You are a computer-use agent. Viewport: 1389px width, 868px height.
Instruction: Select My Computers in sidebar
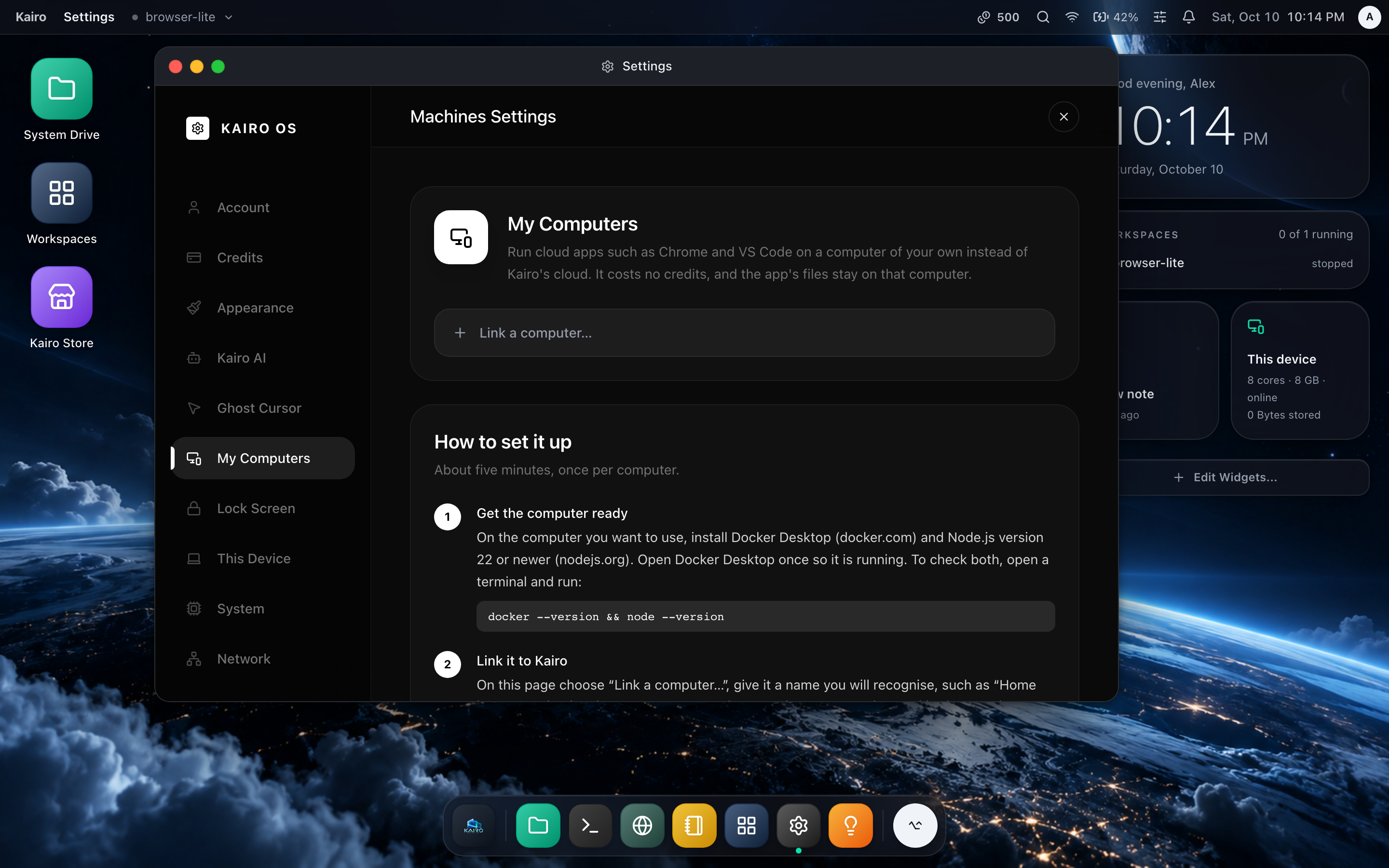pyautogui.click(x=263, y=458)
